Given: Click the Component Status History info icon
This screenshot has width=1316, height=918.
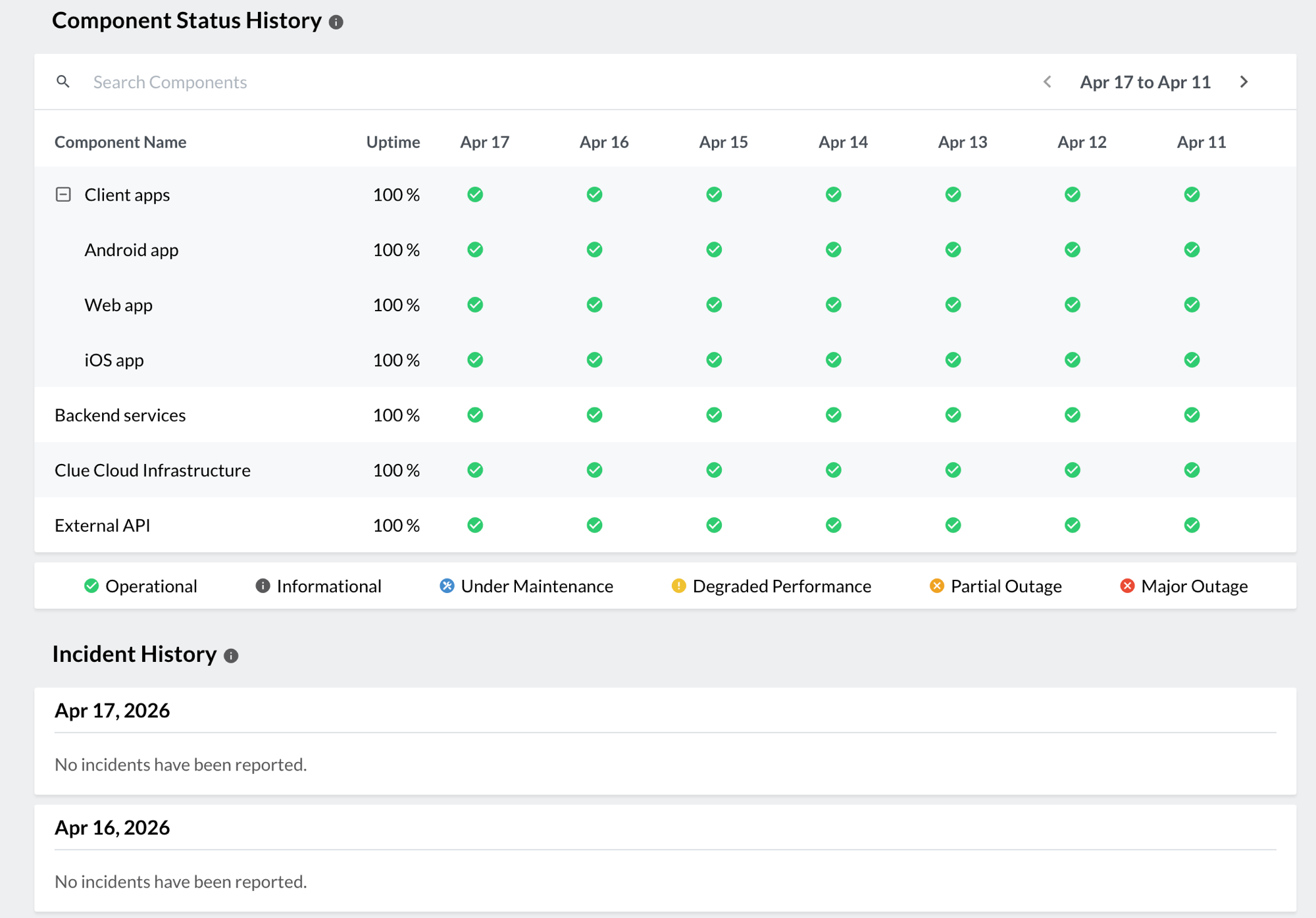Looking at the screenshot, I should (336, 22).
